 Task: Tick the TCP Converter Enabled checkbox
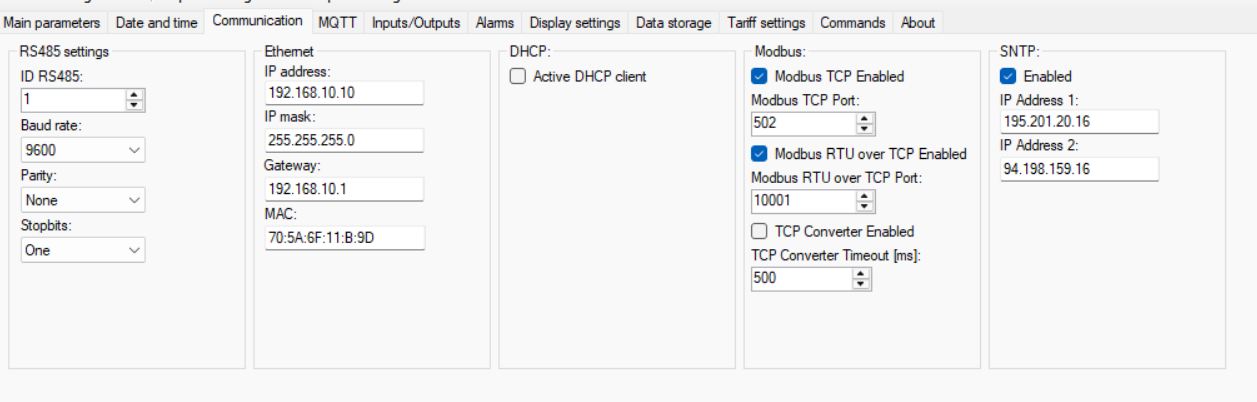[x=760, y=231]
